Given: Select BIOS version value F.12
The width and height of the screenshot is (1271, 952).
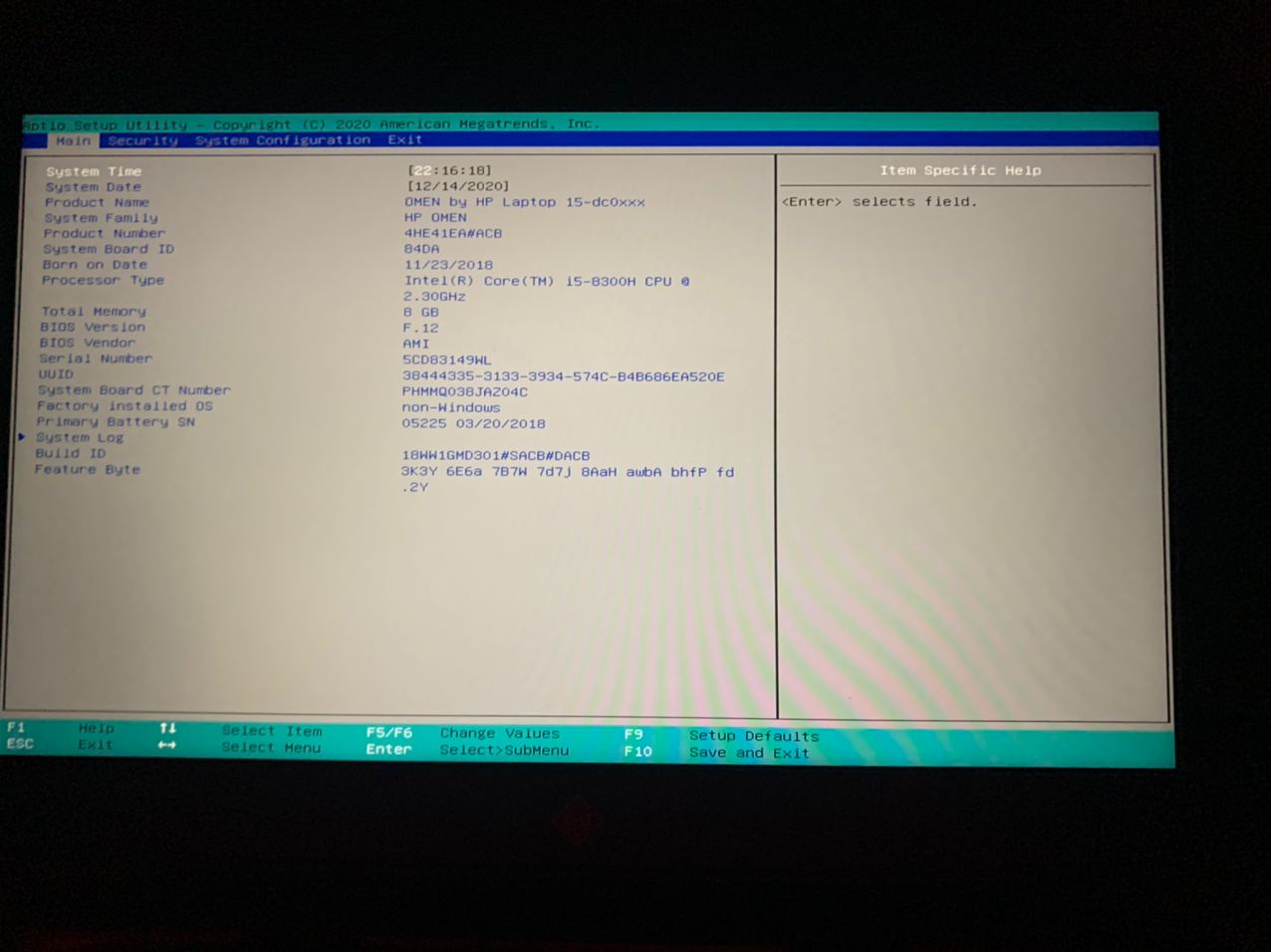Looking at the screenshot, I should click(x=420, y=328).
